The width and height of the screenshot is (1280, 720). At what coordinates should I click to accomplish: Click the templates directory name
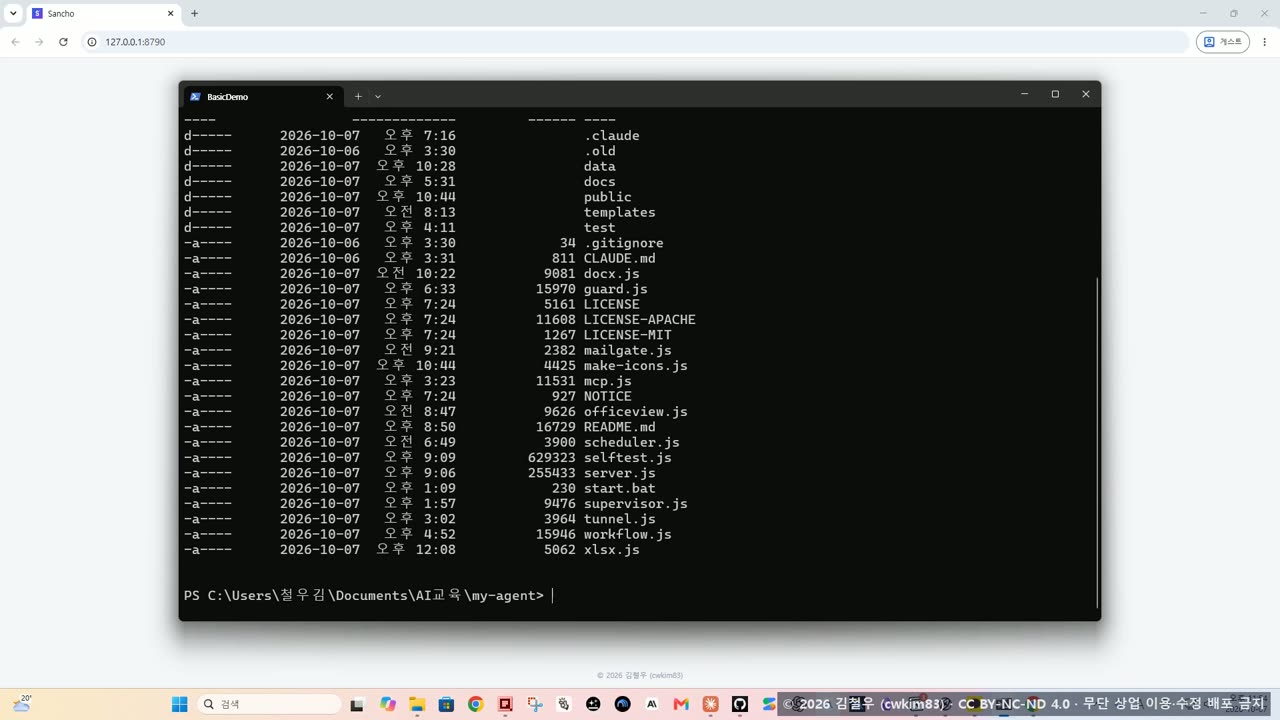(x=620, y=212)
